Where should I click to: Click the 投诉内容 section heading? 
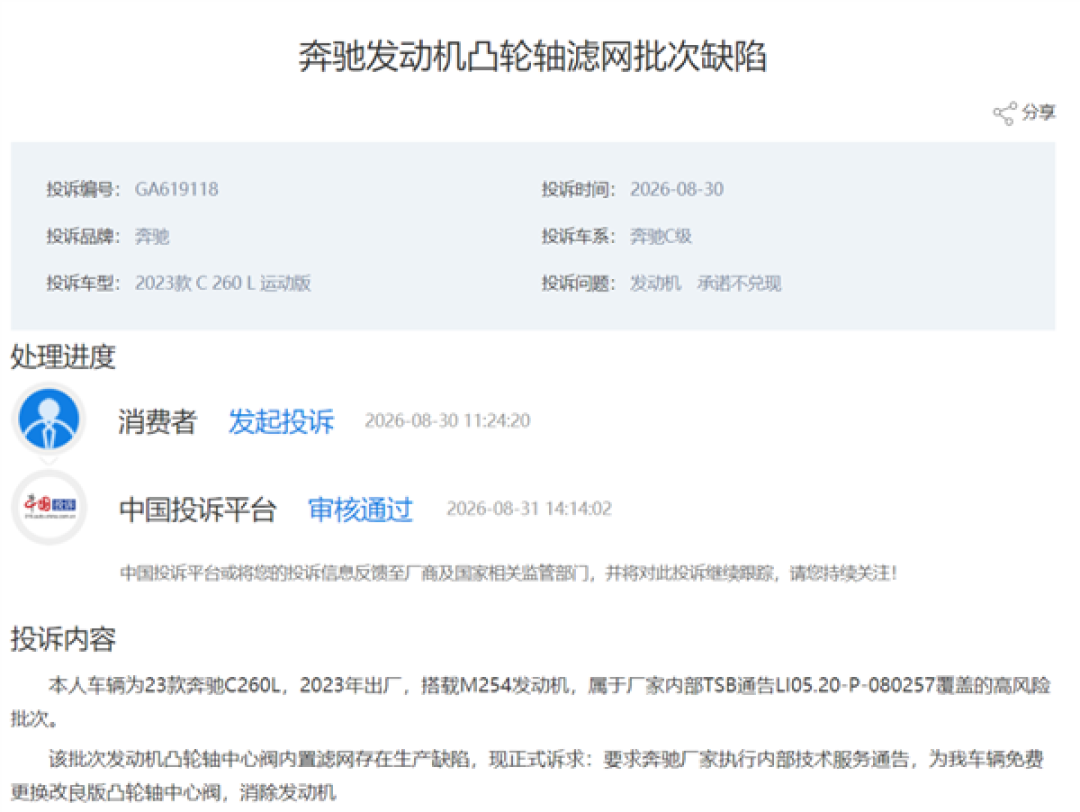[x=63, y=638]
